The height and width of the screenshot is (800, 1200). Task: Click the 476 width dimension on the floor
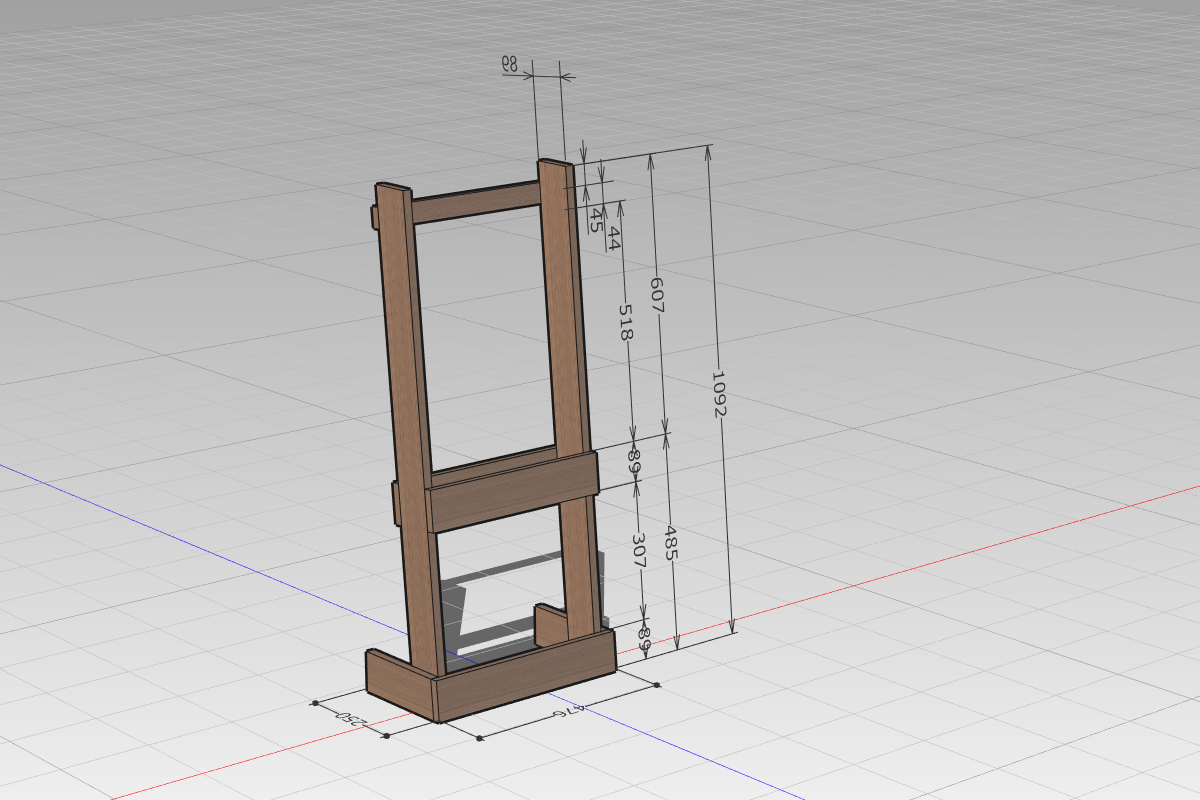point(567,713)
